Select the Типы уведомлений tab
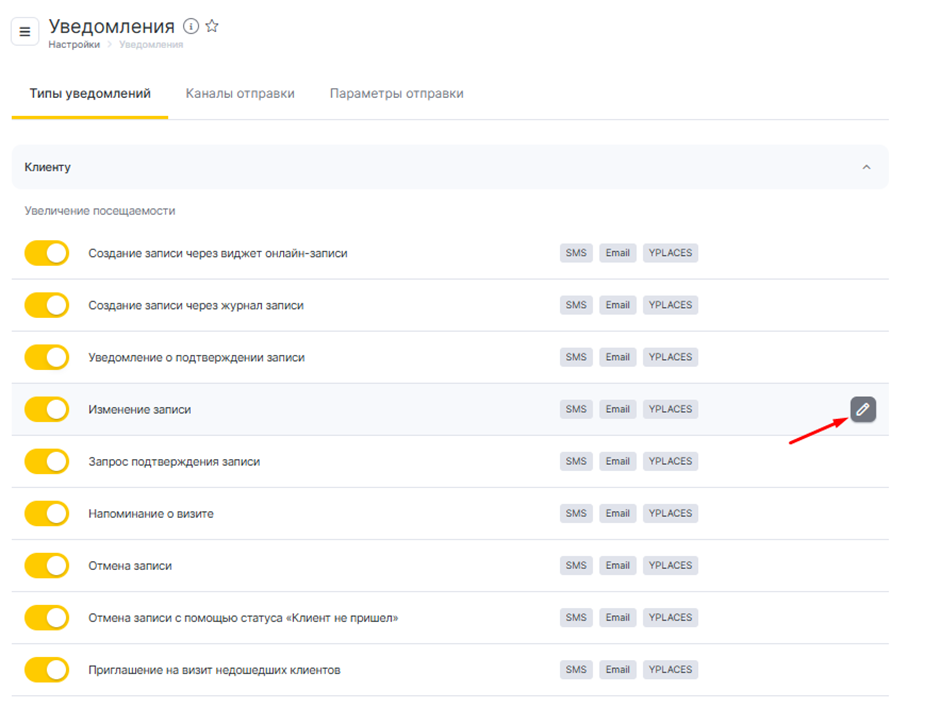The height and width of the screenshot is (708, 940). (90, 94)
